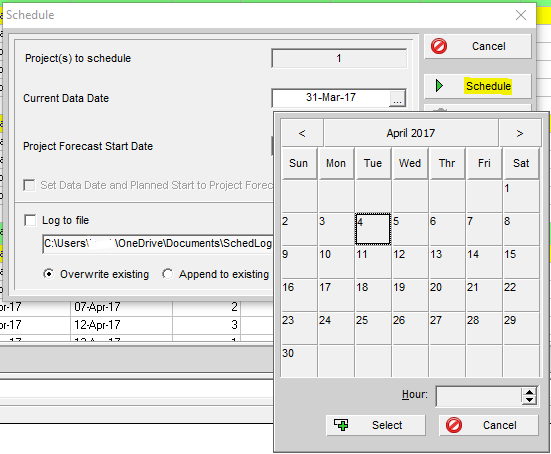
Task: Click the green plus icon on Select
Action: [341, 424]
